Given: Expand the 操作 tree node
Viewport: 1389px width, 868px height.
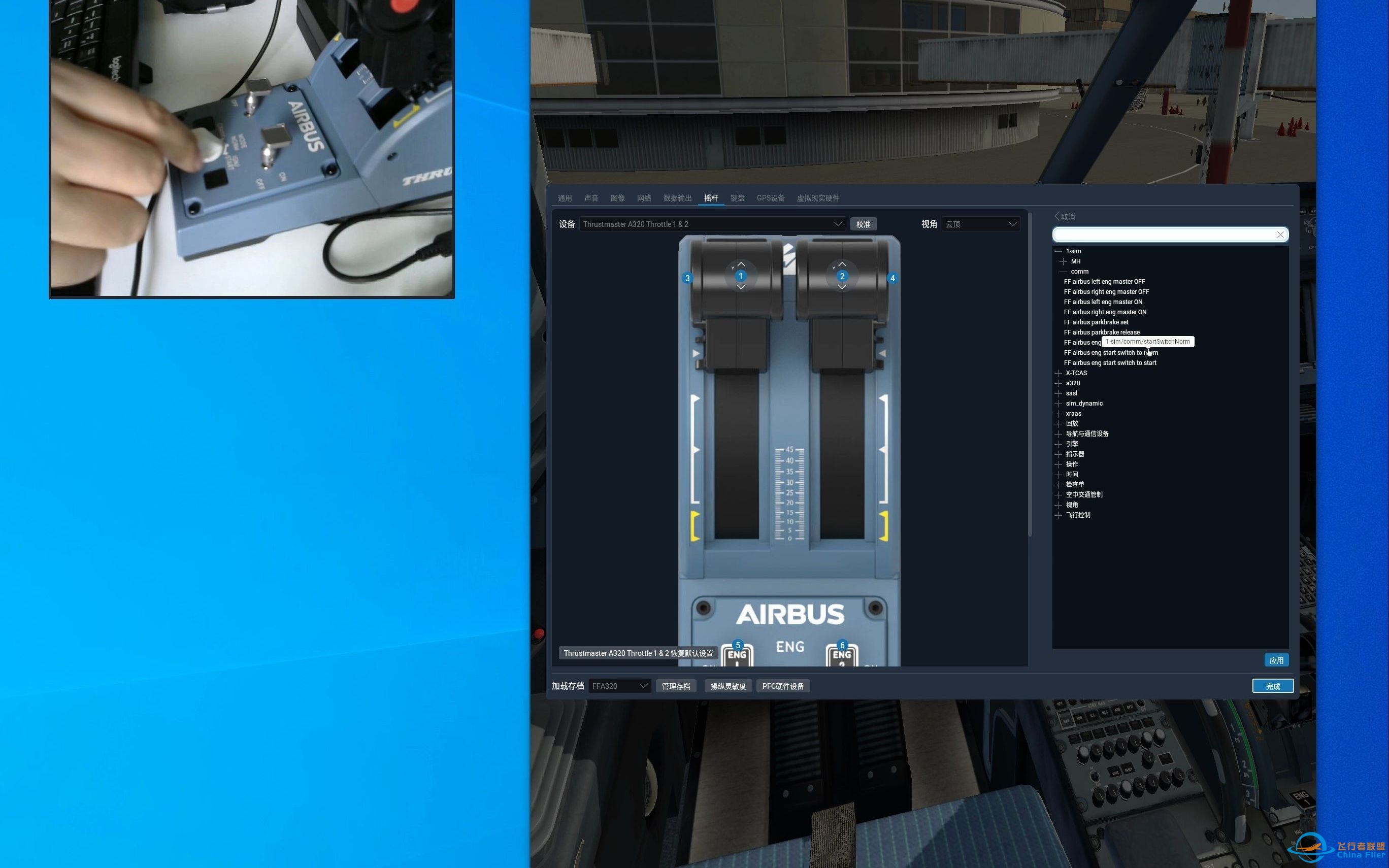Looking at the screenshot, I should 1059,464.
